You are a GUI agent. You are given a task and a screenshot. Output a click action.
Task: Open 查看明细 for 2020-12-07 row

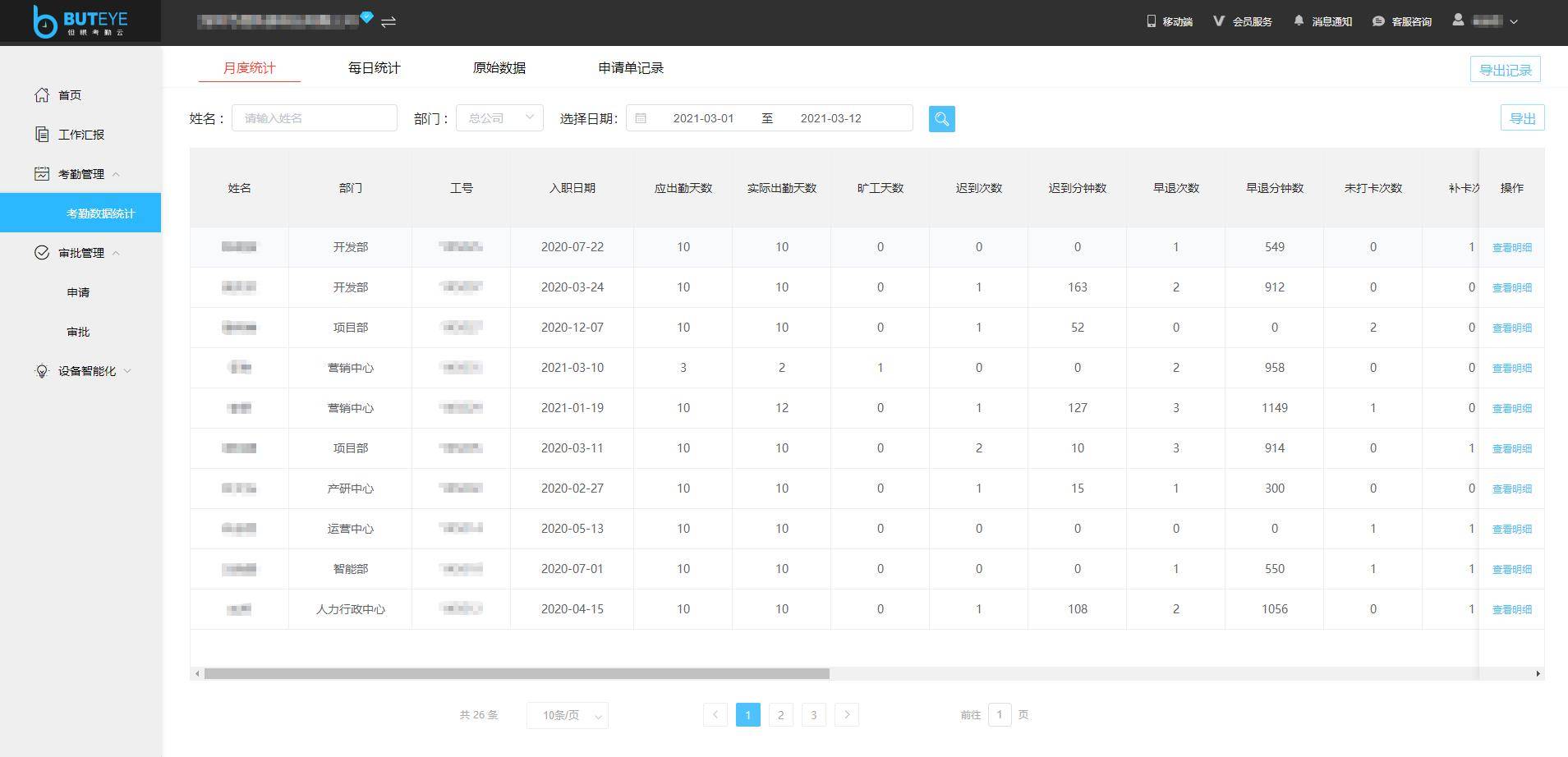(x=1511, y=328)
